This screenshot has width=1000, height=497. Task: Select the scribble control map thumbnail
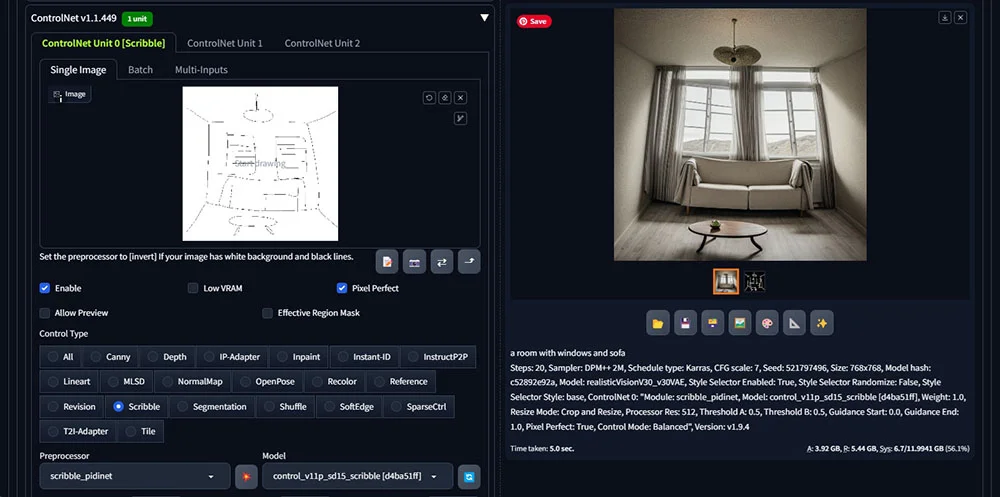[754, 282]
